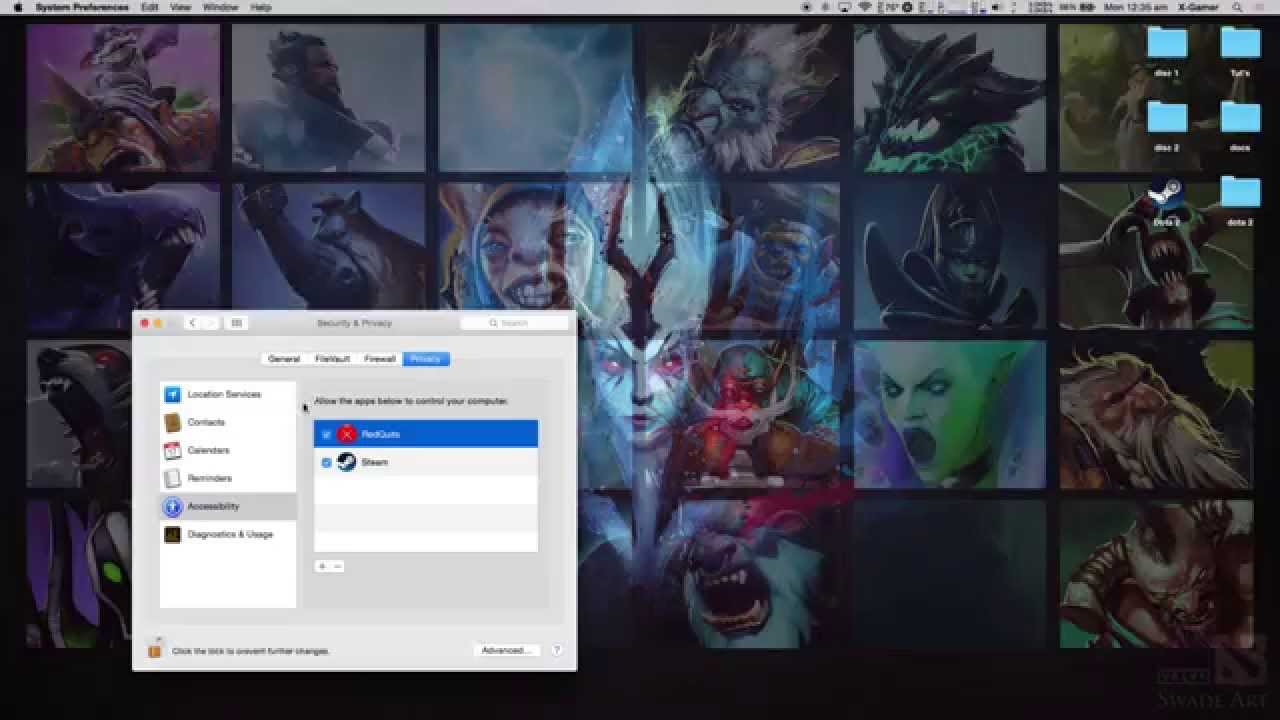Select Location Services in the privacy list
This screenshot has width=1280, height=720.
coord(228,394)
